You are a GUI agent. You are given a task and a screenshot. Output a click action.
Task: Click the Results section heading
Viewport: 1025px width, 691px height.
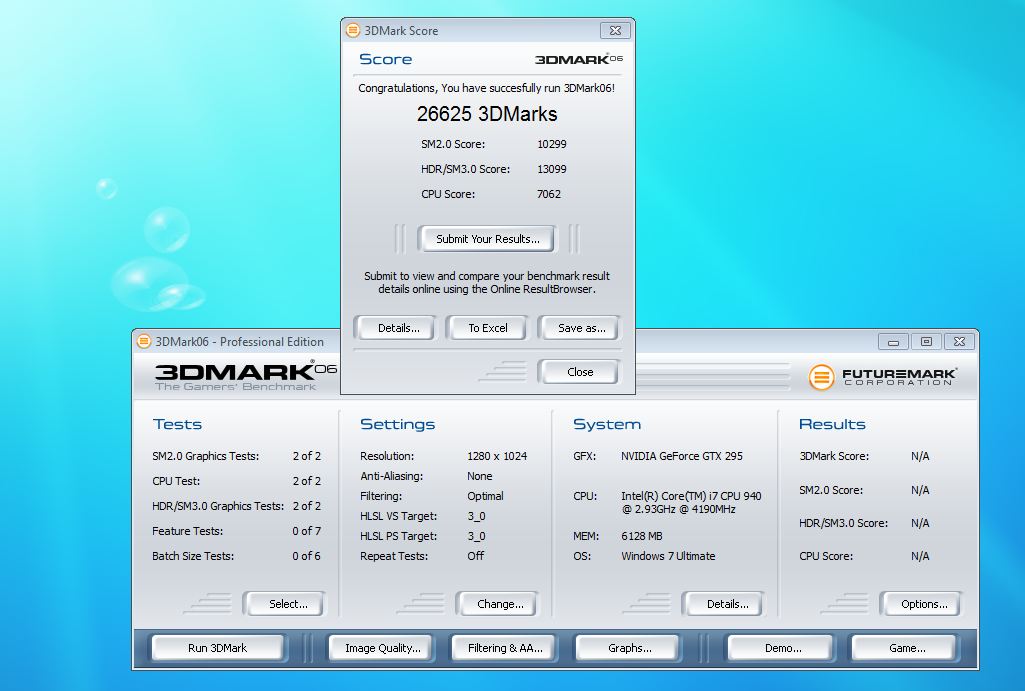click(832, 424)
